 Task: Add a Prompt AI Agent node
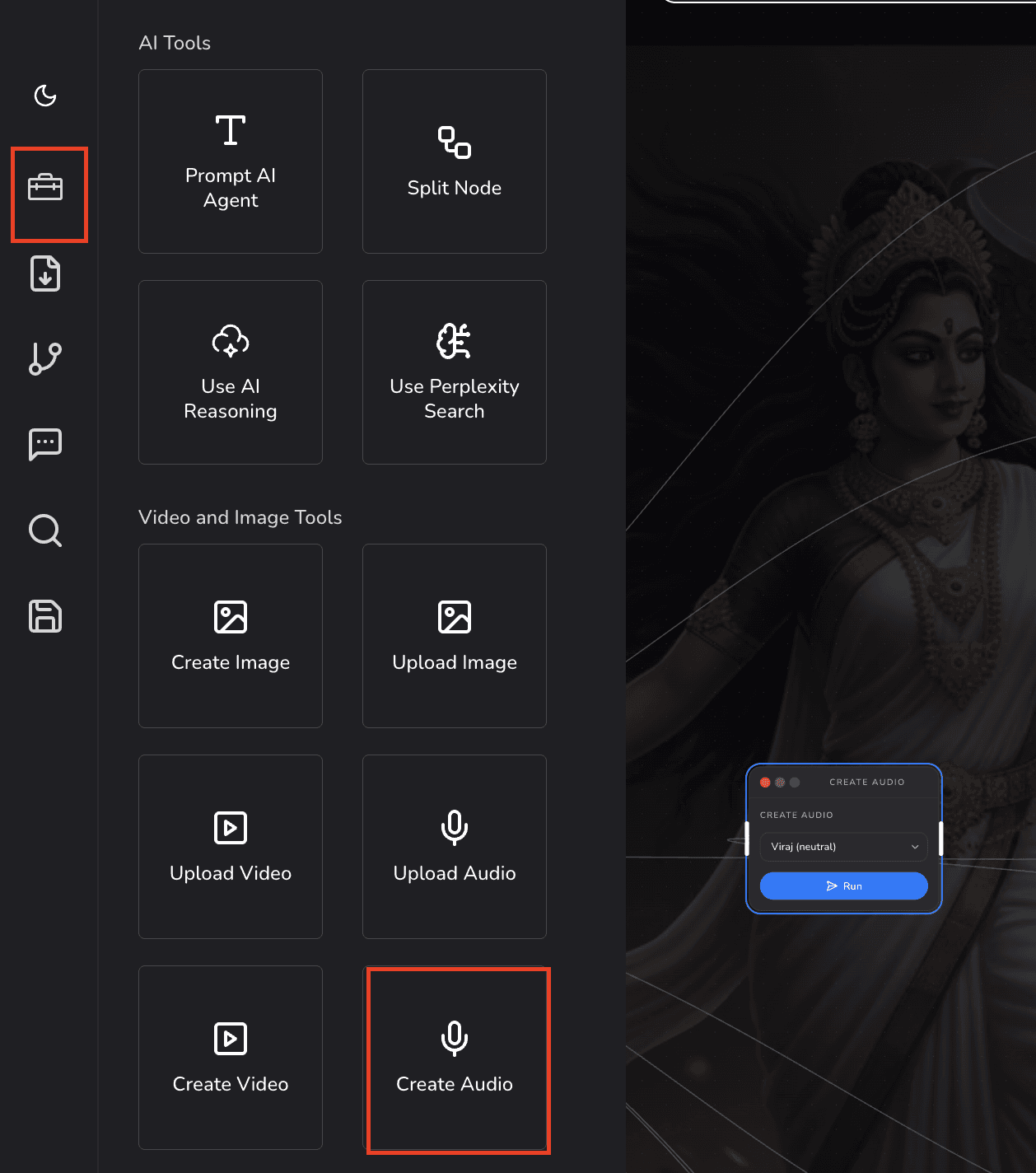(x=231, y=161)
